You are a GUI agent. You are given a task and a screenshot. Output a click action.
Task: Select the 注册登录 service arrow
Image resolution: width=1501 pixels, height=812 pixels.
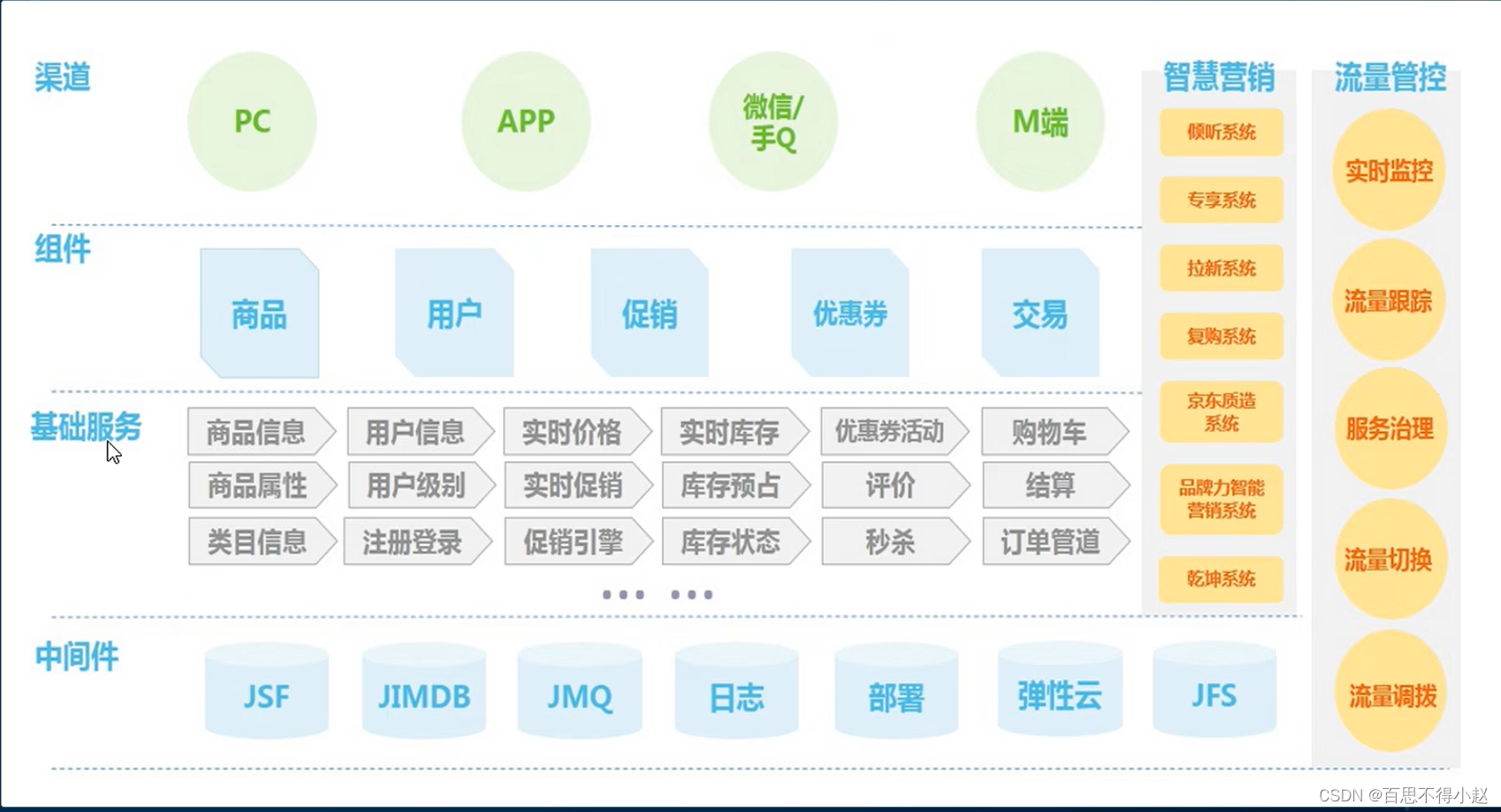click(418, 542)
